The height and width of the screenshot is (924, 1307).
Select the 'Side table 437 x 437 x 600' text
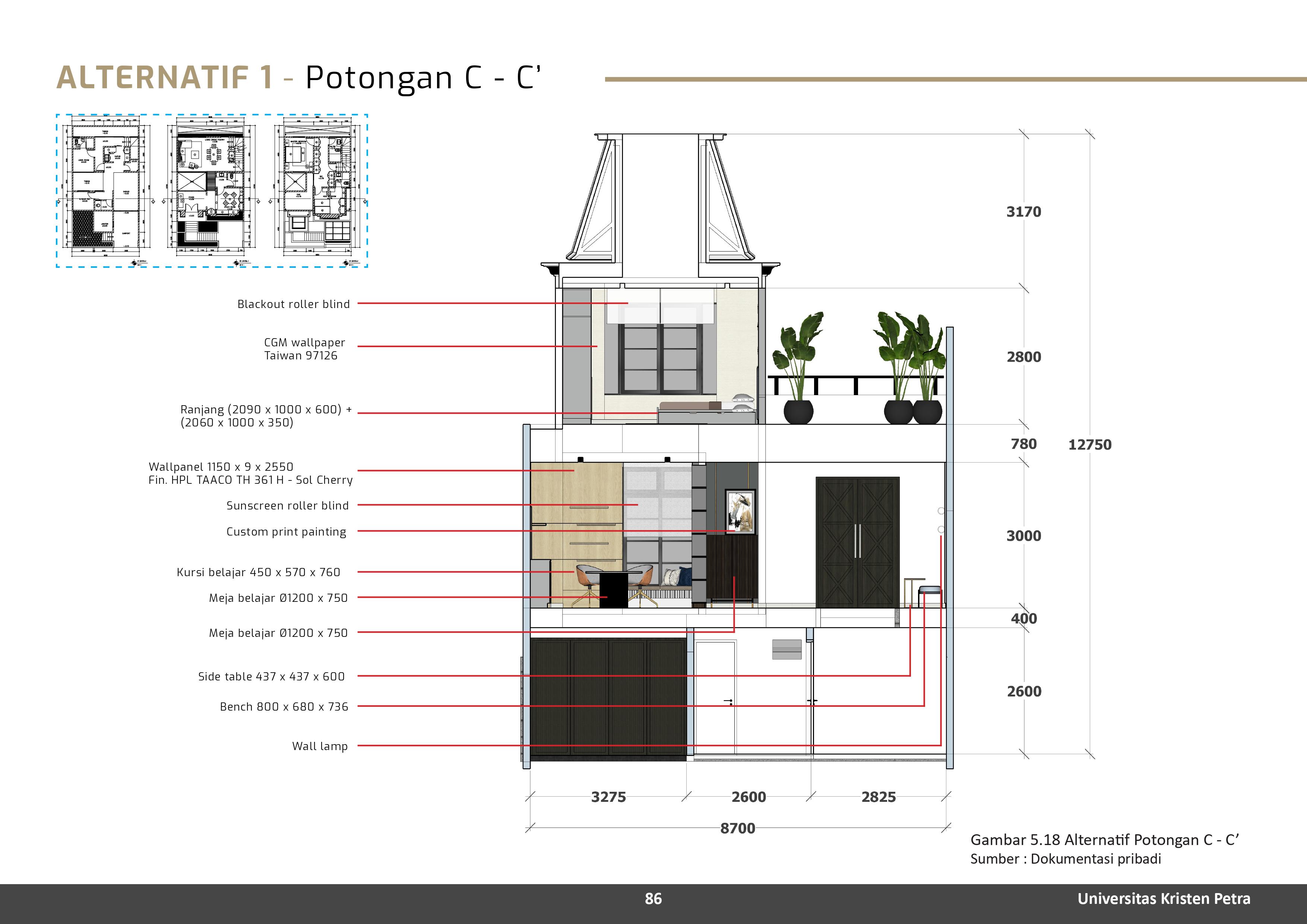pyautogui.click(x=271, y=676)
